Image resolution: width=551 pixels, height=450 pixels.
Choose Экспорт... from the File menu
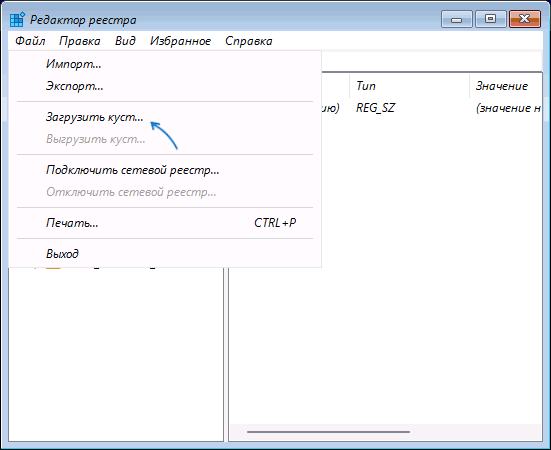click(165, 86)
